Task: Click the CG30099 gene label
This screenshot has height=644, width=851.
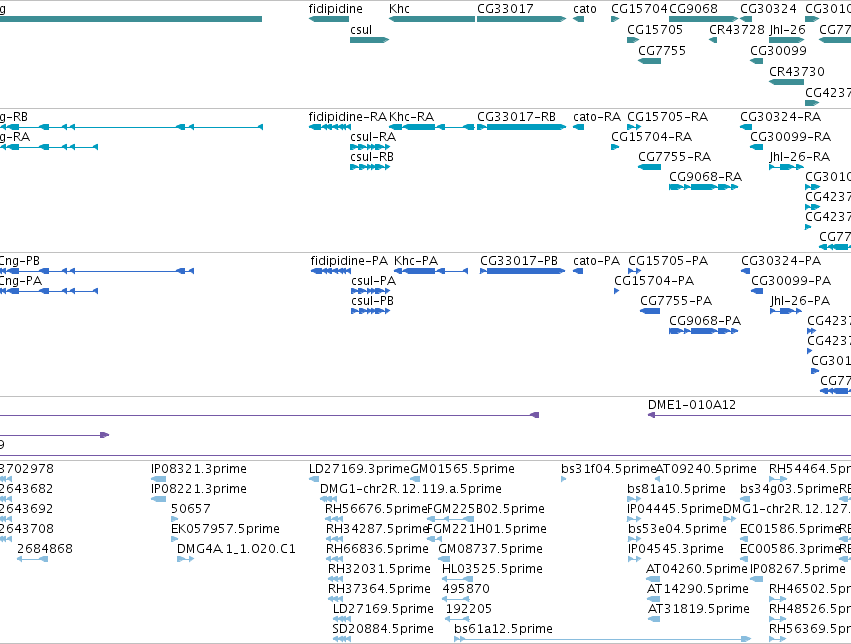Action: [778, 51]
